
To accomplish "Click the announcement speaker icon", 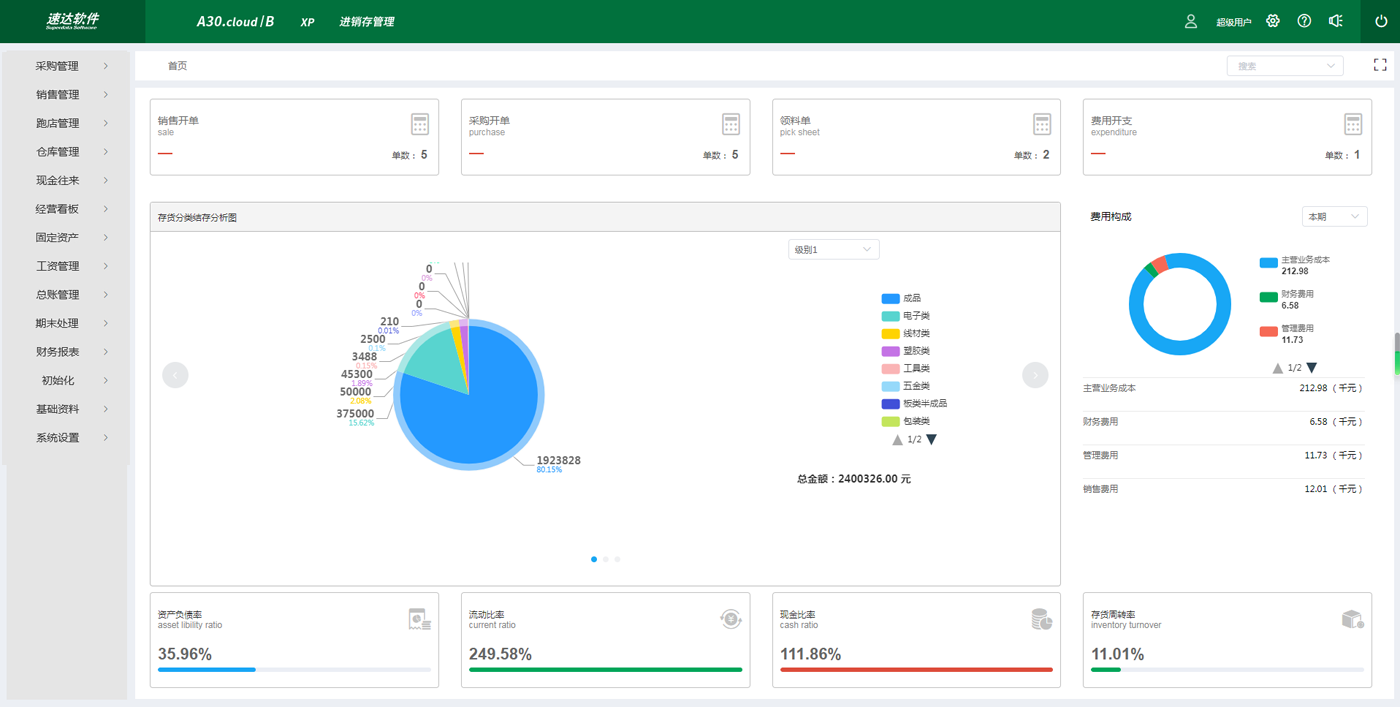I will 1335,21.
